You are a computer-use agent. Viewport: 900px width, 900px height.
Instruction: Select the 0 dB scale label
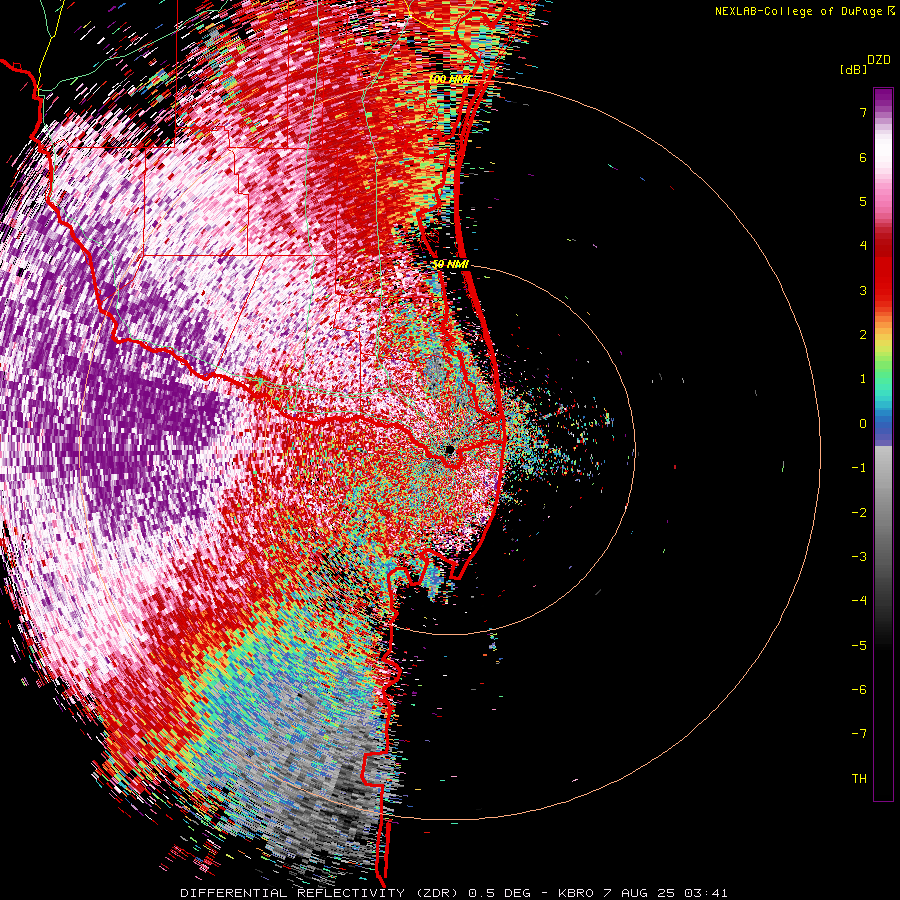tap(863, 424)
